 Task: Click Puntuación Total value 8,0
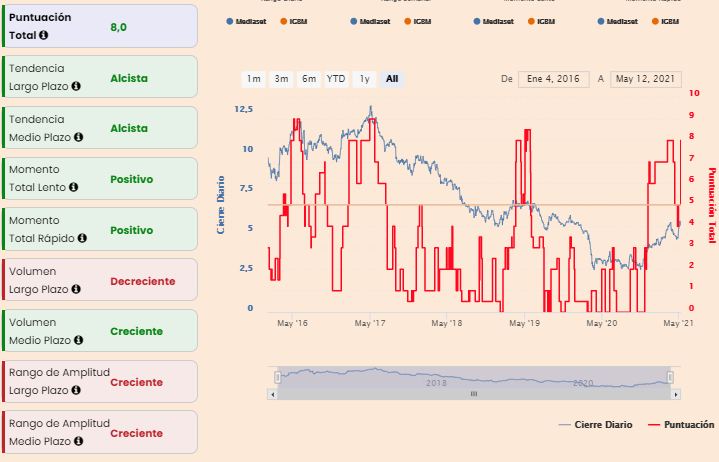[118, 28]
